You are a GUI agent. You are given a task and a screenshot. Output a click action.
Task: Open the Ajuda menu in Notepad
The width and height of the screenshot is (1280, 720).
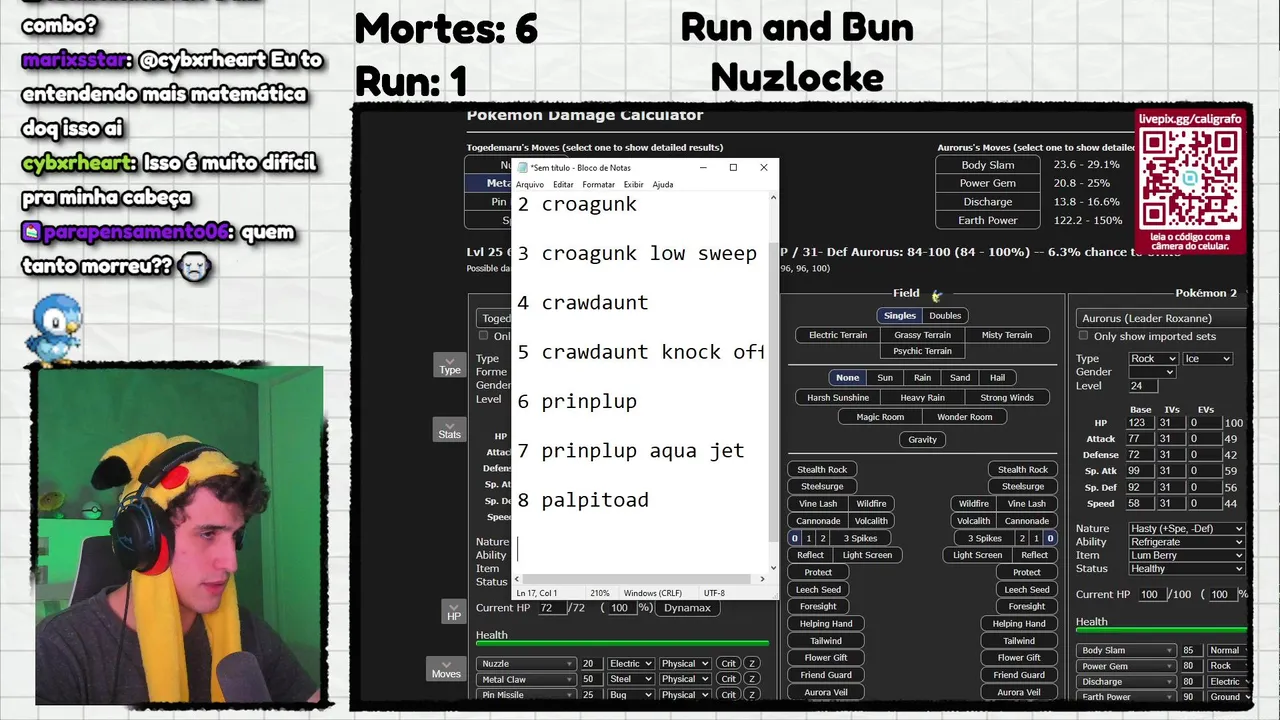click(x=663, y=185)
